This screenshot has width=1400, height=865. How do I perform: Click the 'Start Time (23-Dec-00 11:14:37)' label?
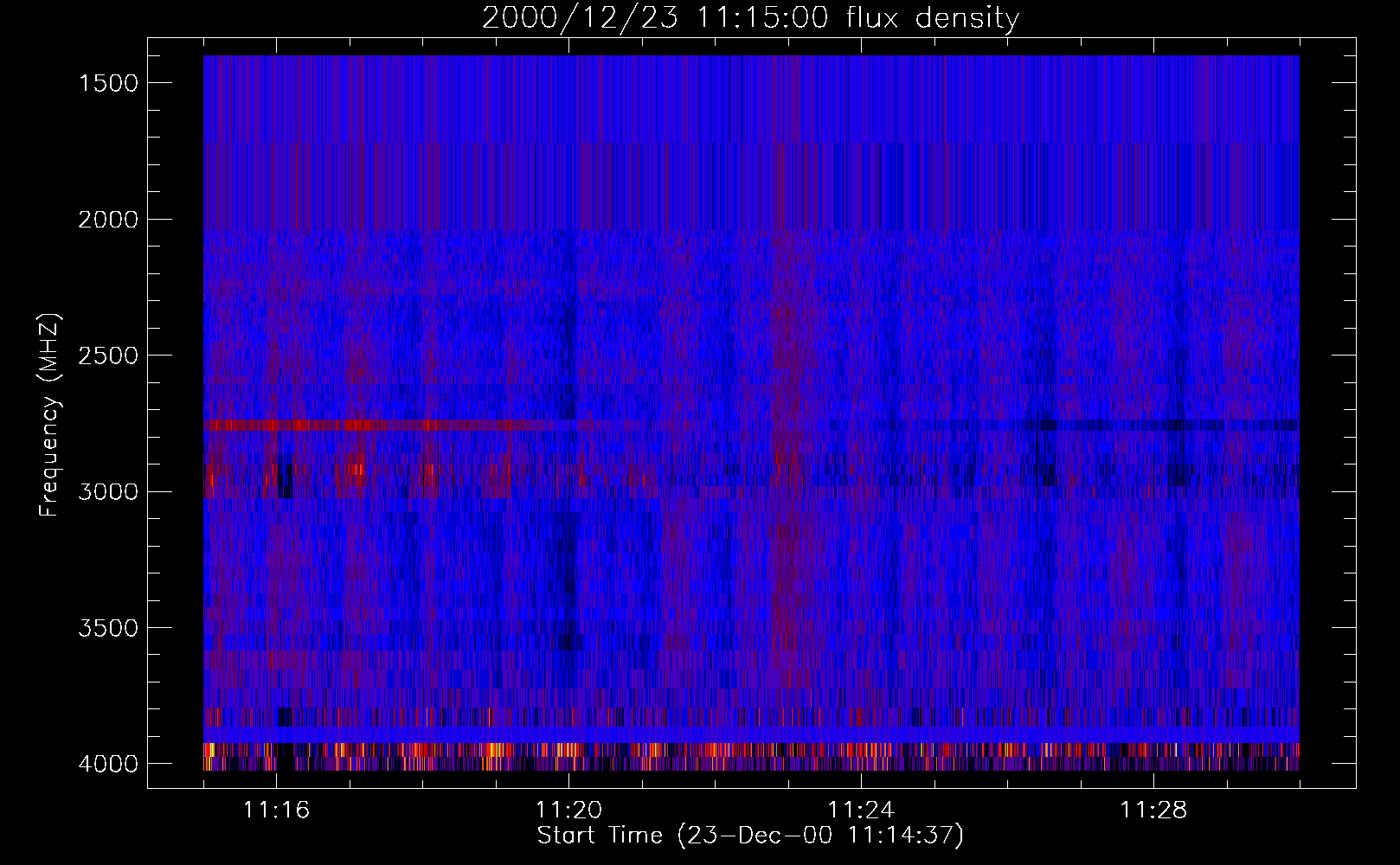click(750, 836)
